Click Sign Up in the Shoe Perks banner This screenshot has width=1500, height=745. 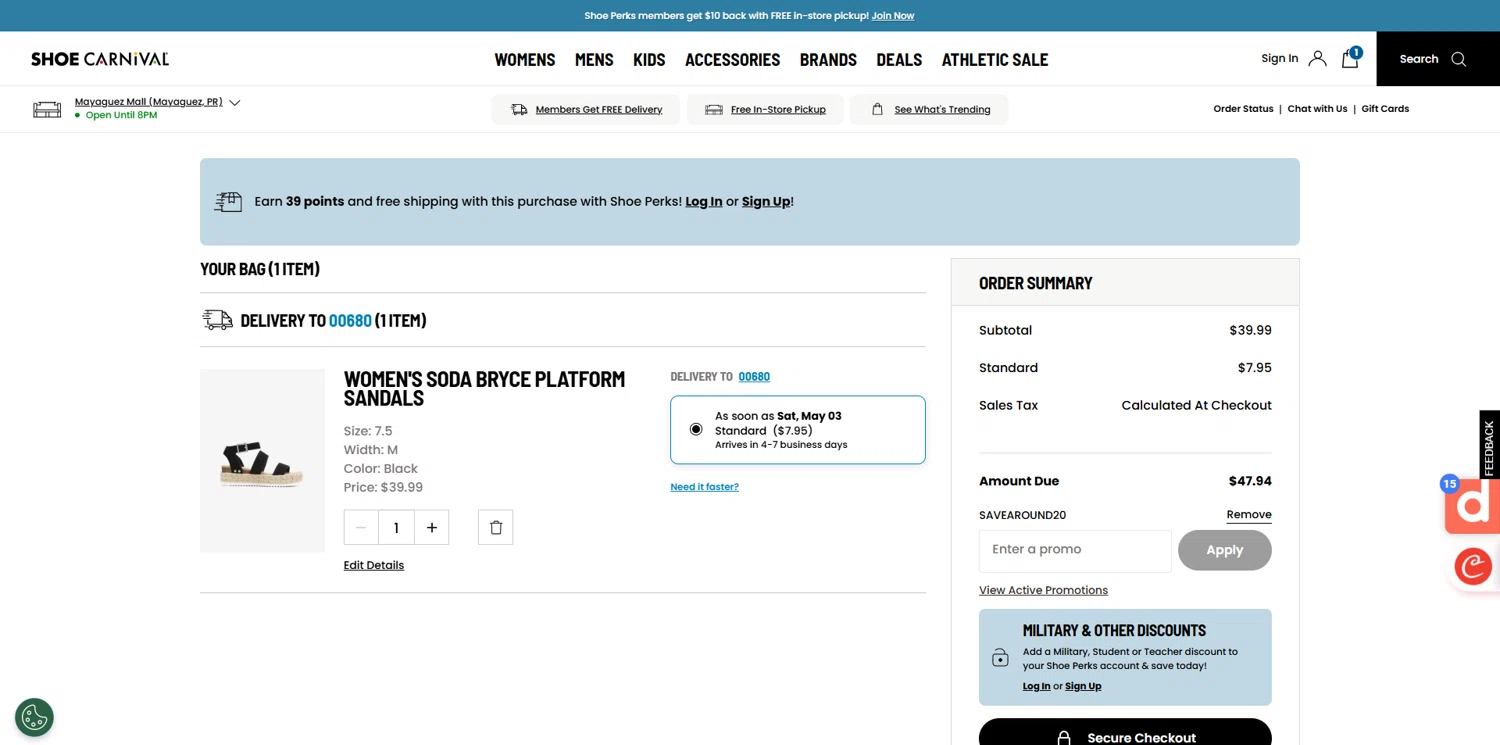tap(766, 201)
